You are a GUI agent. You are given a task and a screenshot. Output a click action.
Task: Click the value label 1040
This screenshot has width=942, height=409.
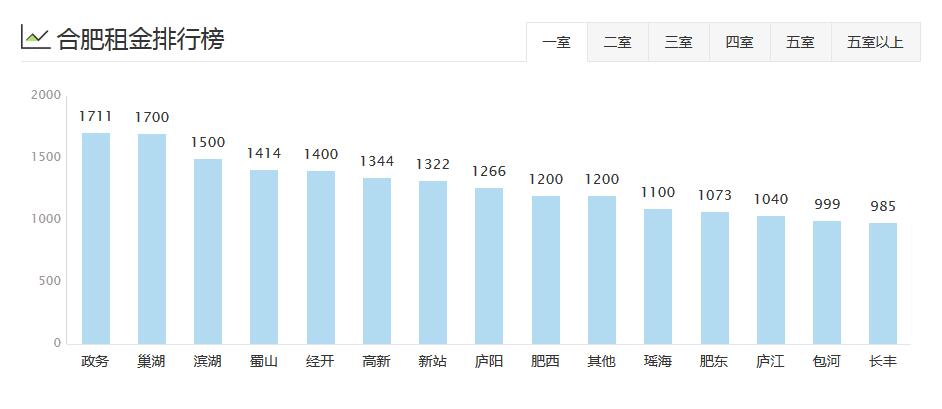pos(771,199)
